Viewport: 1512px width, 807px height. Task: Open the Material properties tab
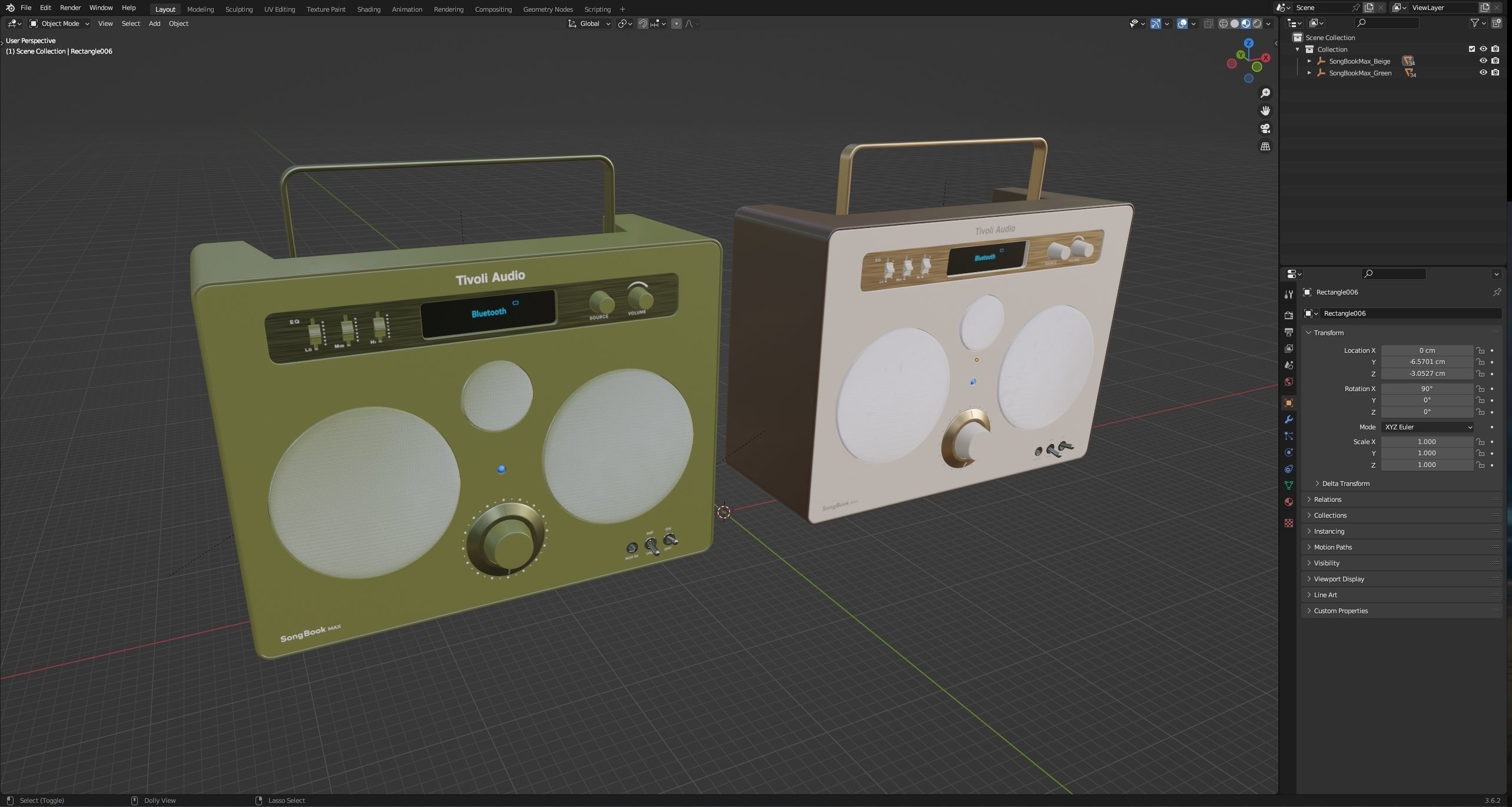[x=1288, y=502]
